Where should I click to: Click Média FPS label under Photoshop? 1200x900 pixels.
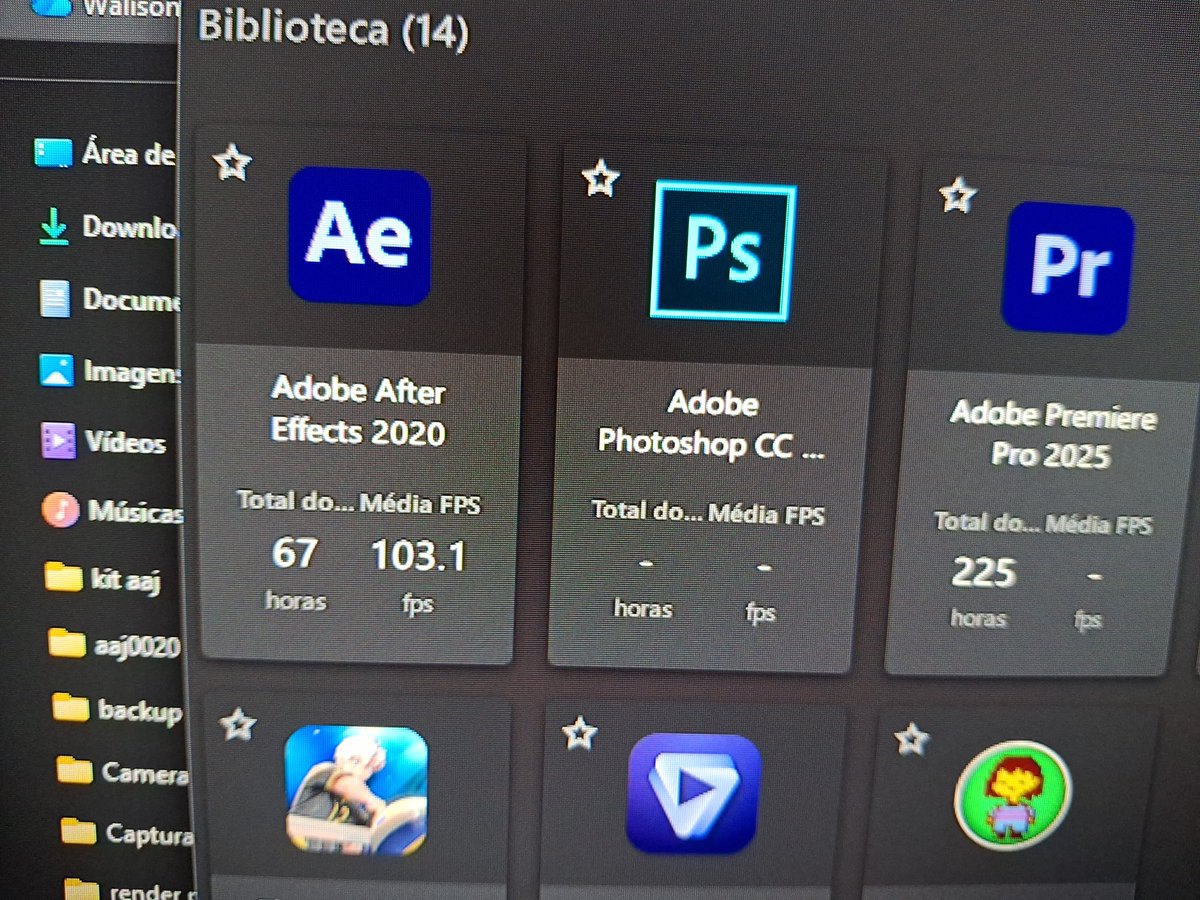(767, 515)
